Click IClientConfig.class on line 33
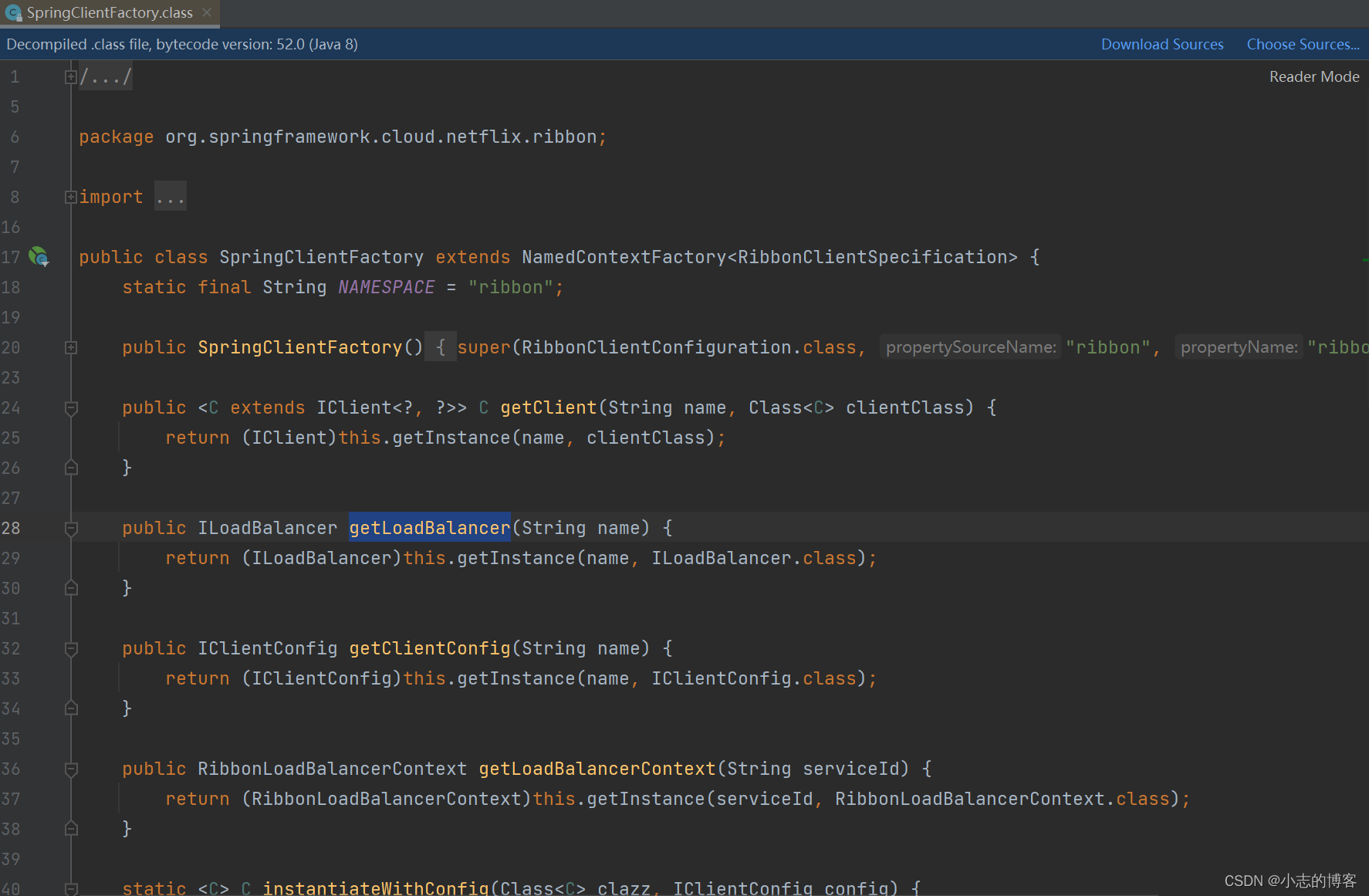1369x896 pixels. tap(754, 678)
